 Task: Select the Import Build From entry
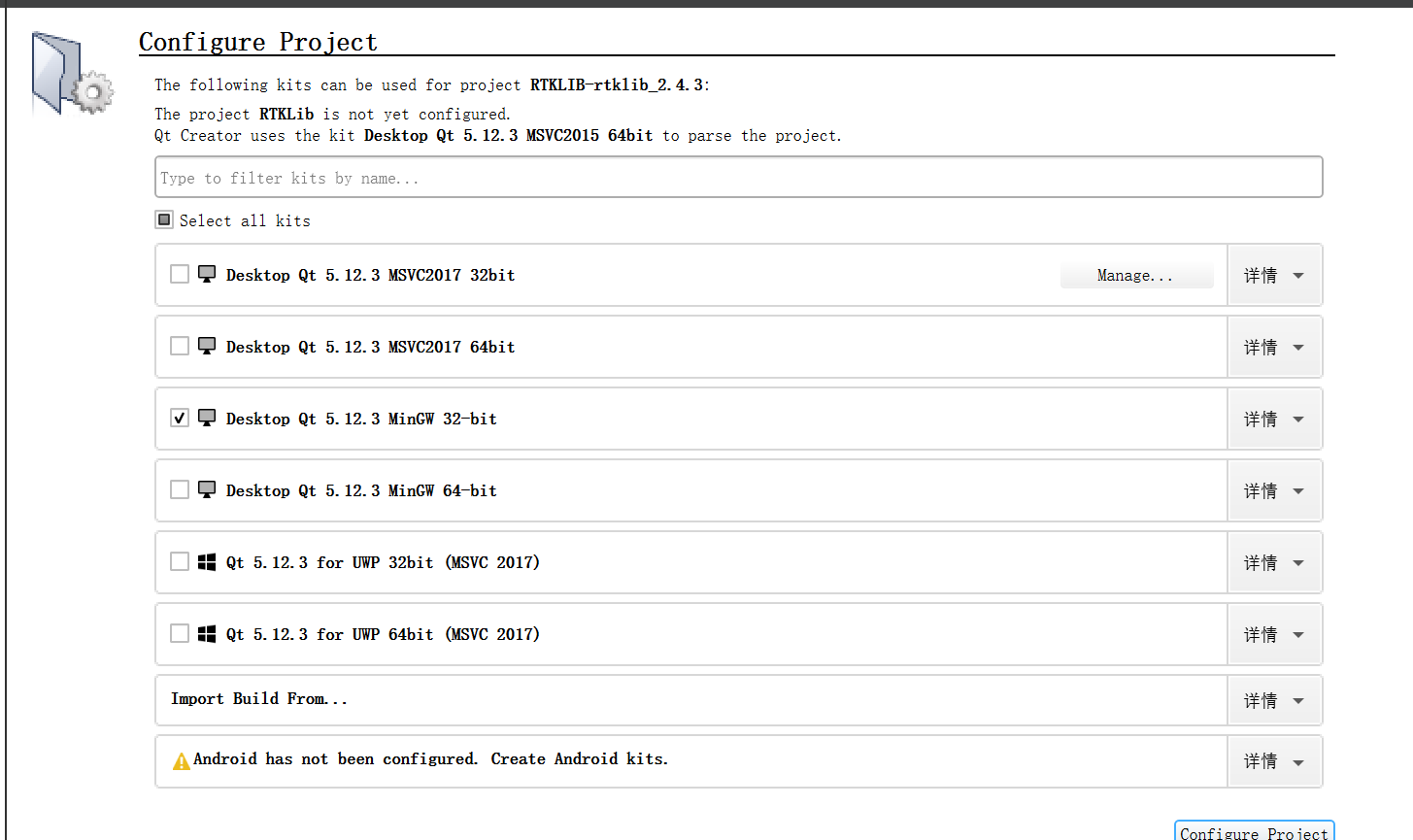tap(583, 699)
